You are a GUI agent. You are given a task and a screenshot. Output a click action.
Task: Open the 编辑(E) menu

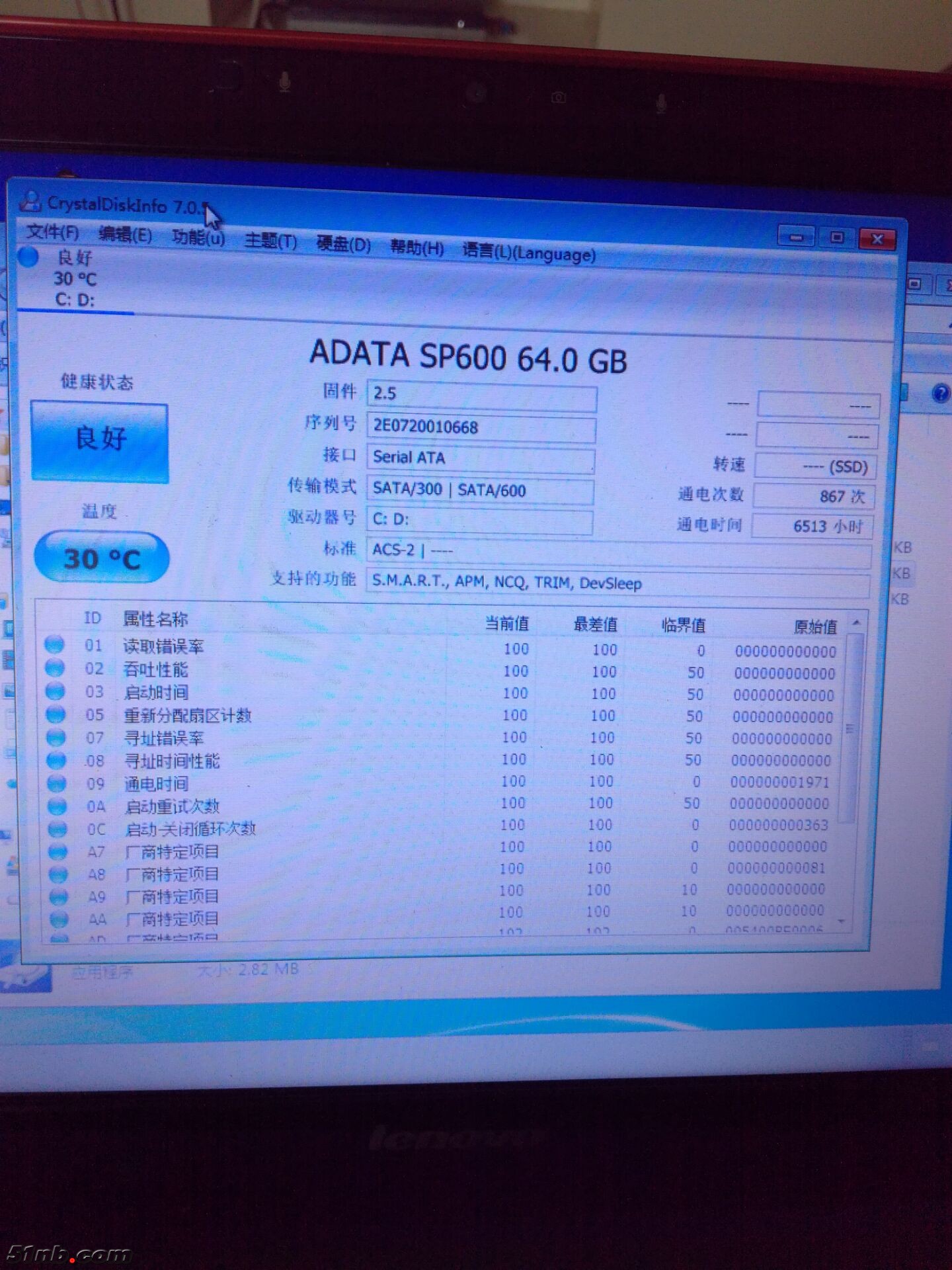125,235
